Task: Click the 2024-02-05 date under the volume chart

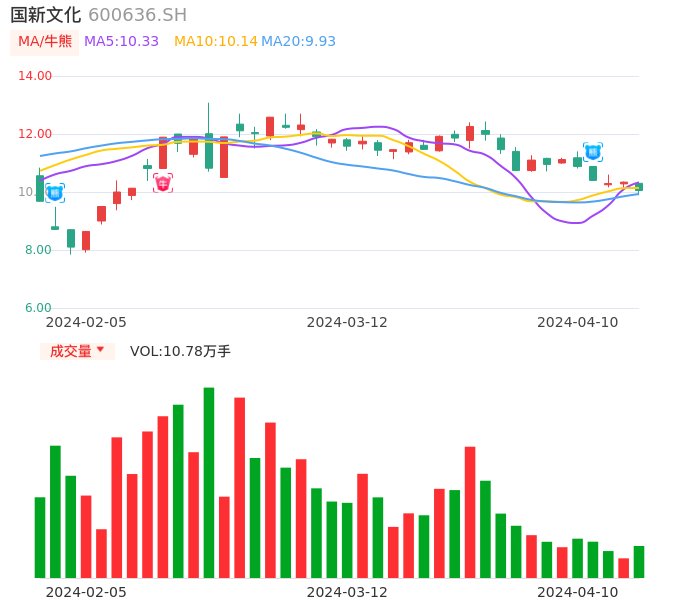Action: click(x=86, y=592)
